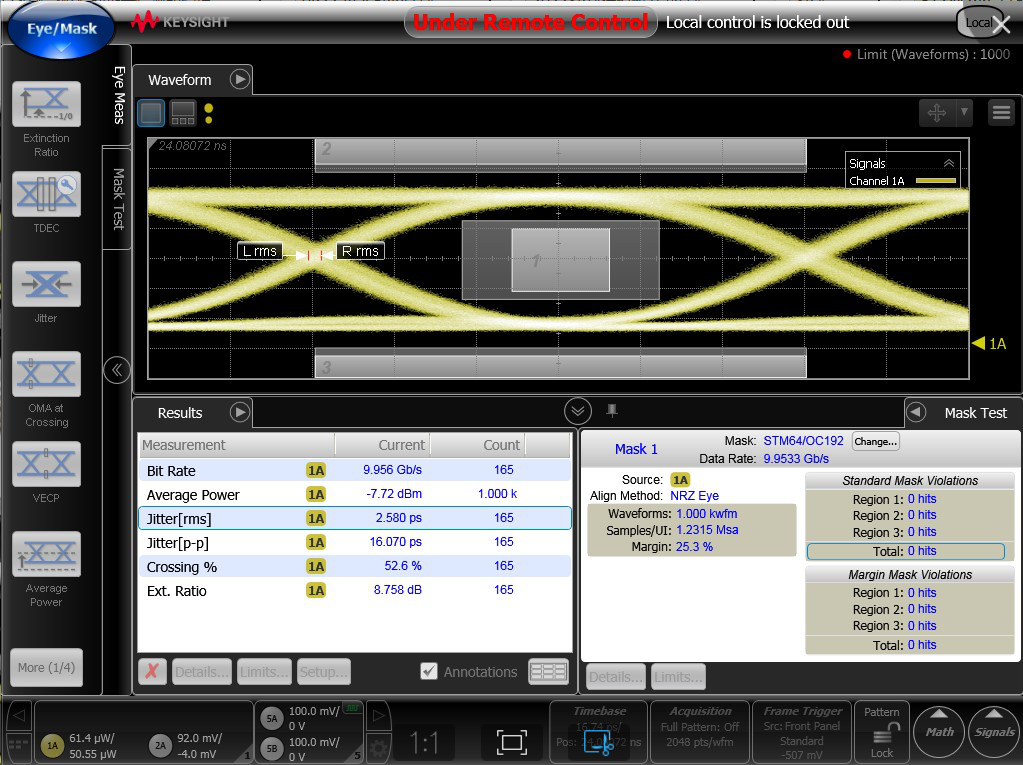The width and height of the screenshot is (1023, 765).
Task: Collapse the Signals legend box
Action: click(948, 163)
